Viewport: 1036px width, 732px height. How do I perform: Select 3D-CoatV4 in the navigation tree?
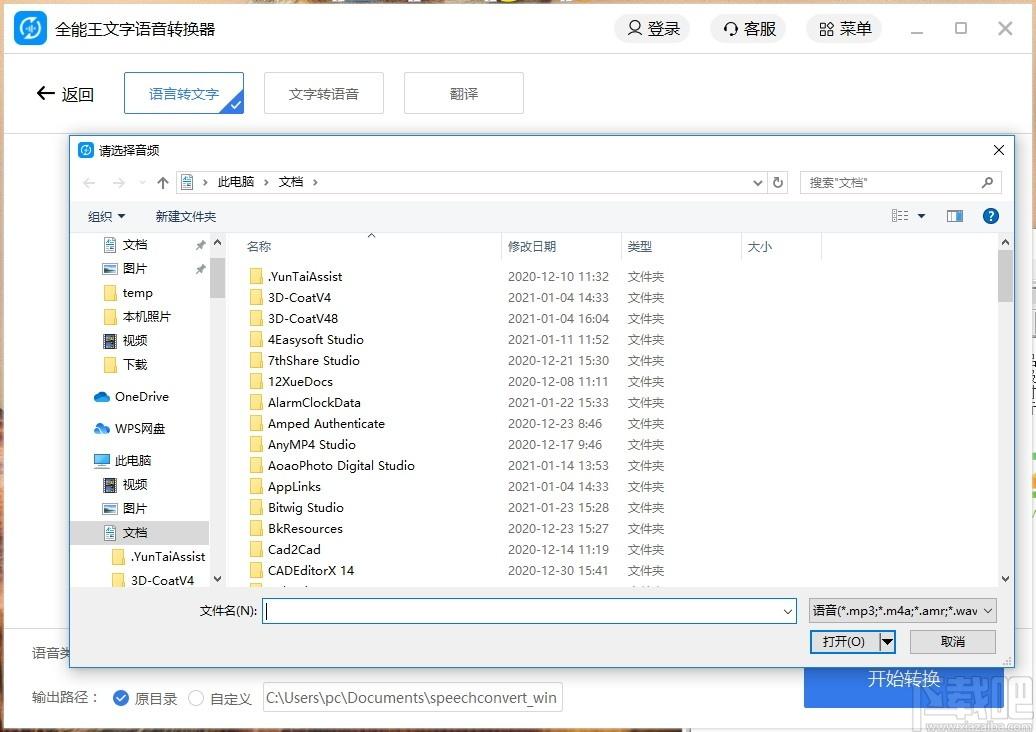tap(162, 581)
